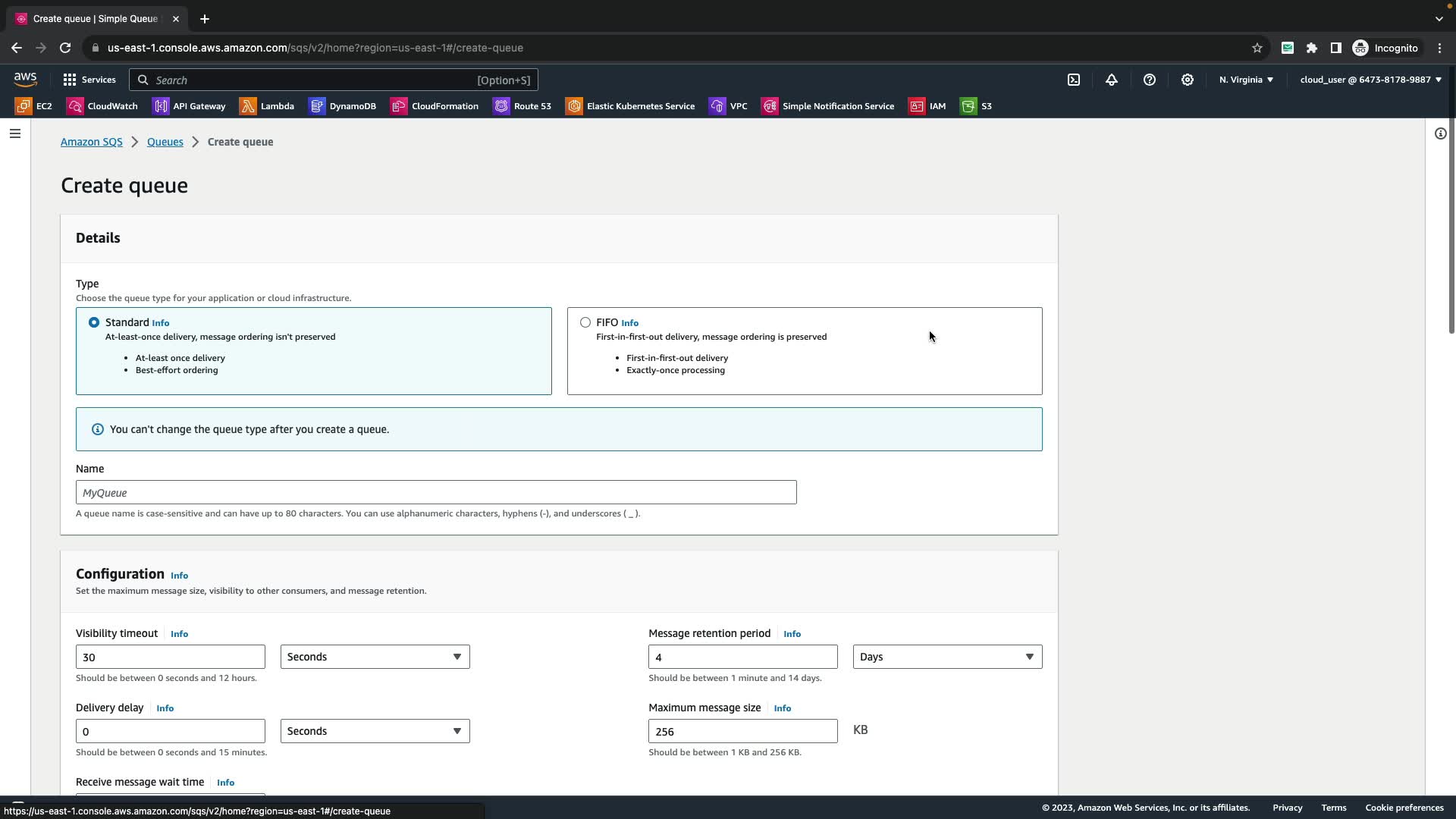
Task: Open Visibility timeout units dropdown
Action: click(x=375, y=657)
